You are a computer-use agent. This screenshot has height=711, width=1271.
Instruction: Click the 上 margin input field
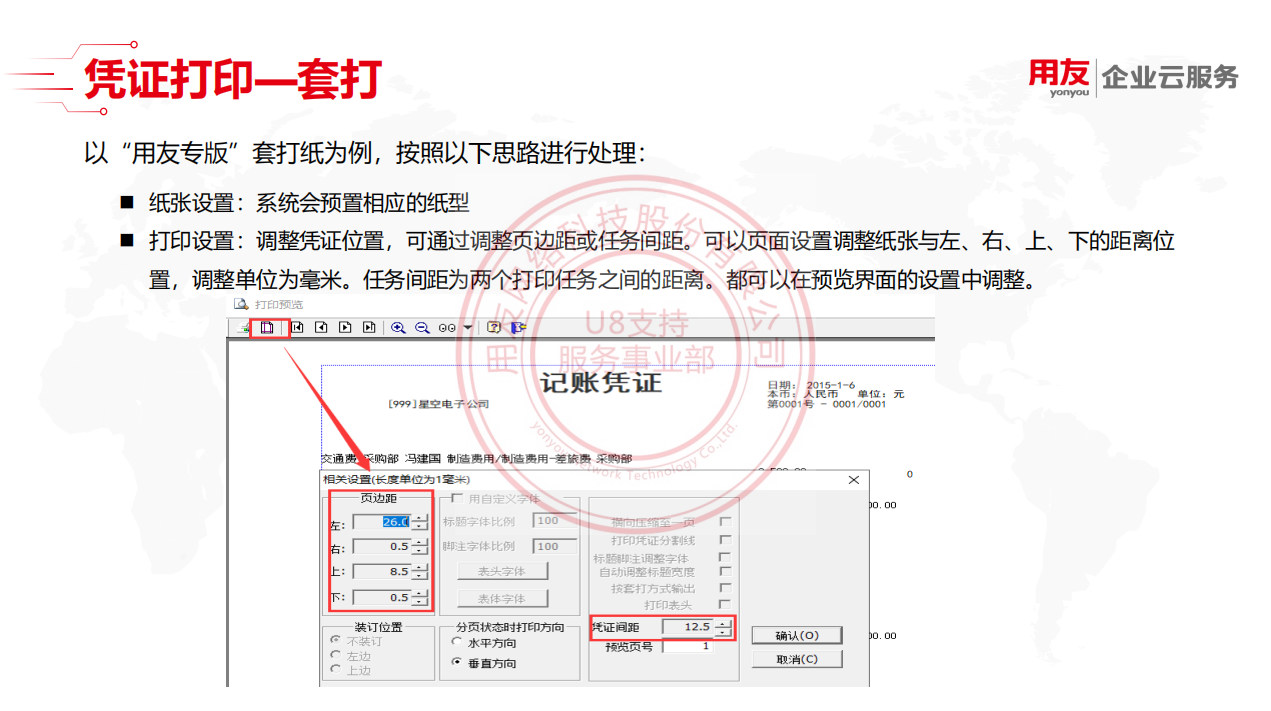coord(382,572)
